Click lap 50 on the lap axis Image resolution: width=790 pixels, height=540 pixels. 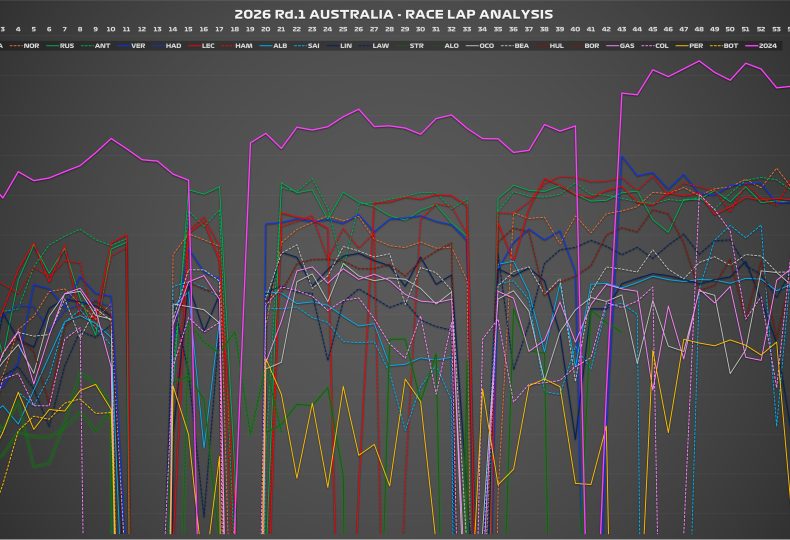point(730,31)
